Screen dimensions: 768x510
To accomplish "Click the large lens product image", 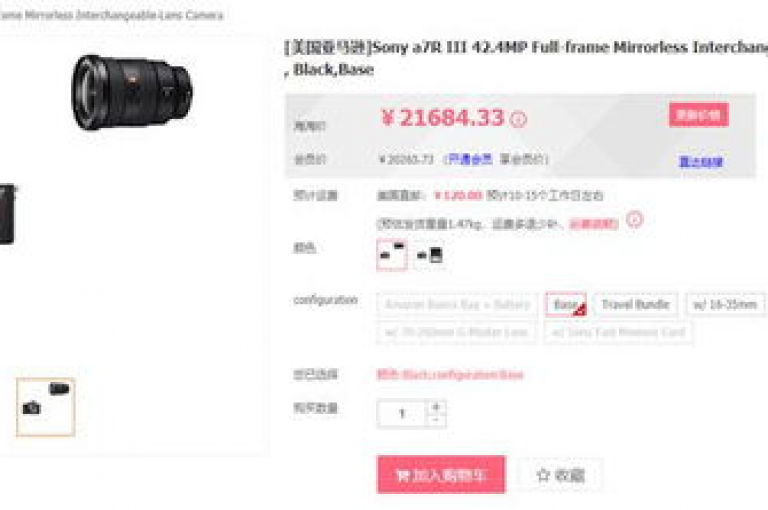I will click(132, 92).
